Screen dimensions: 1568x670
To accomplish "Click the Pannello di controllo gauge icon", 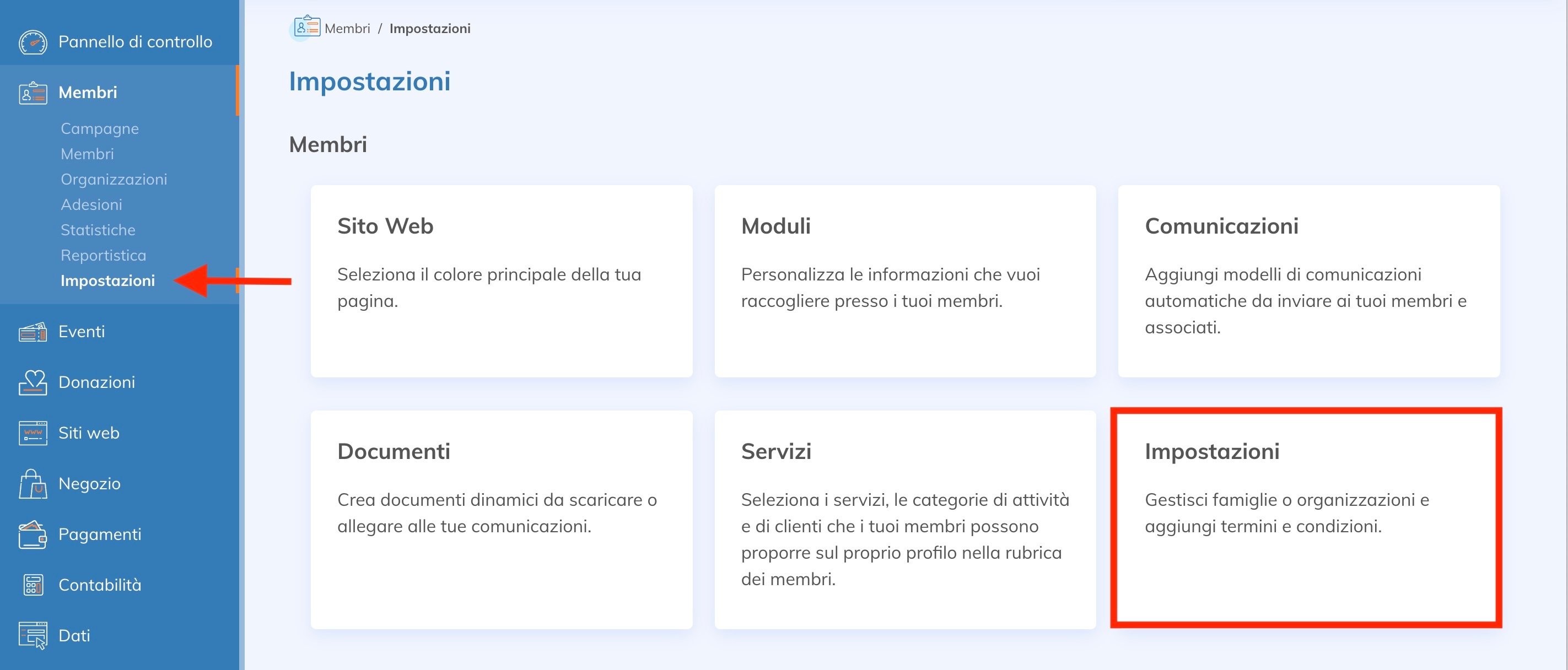I will pos(33,42).
